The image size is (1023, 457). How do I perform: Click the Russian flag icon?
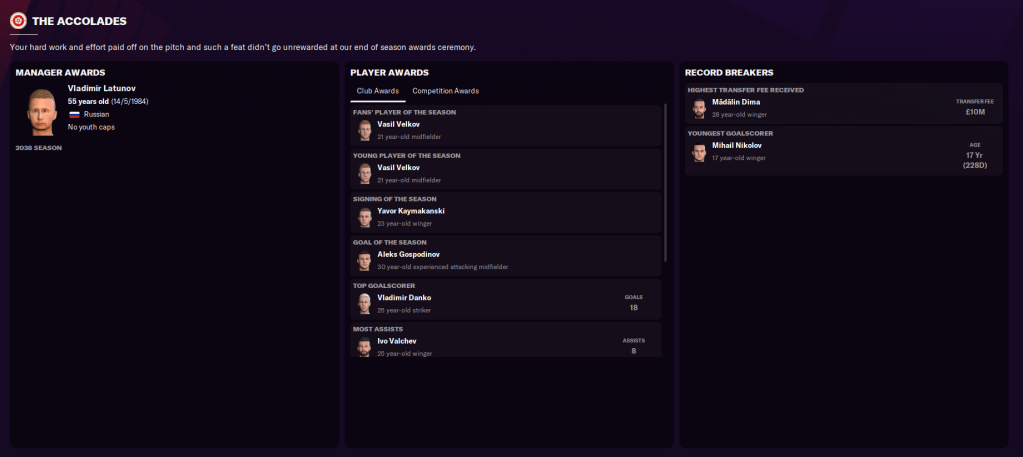pyautogui.click(x=73, y=114)
